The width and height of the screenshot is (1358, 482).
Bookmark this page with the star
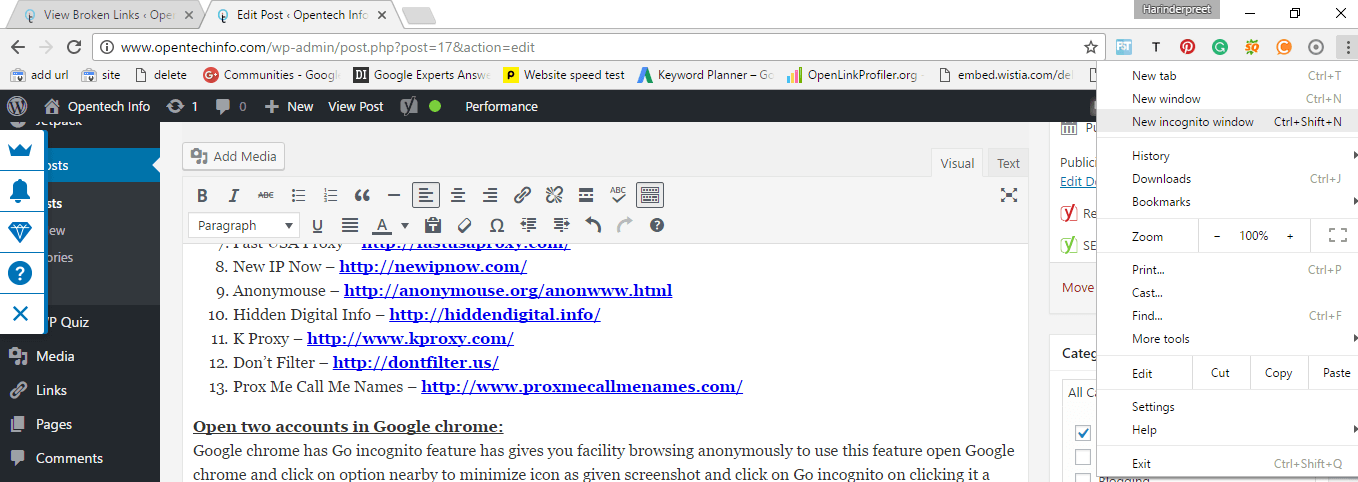[1090, 47]
